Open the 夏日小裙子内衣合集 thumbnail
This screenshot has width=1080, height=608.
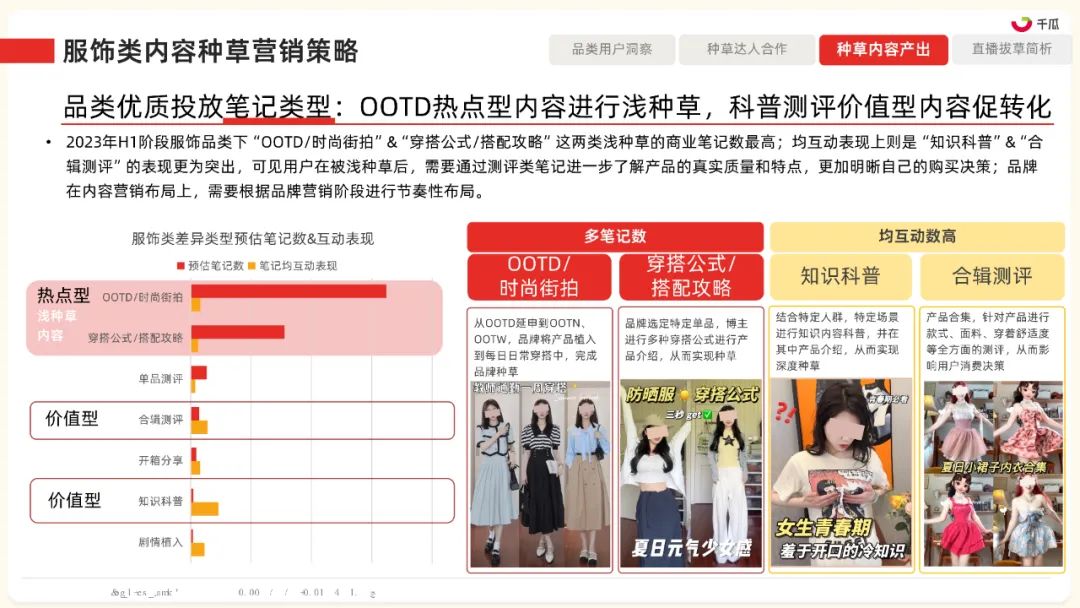(x=993, y=474)
